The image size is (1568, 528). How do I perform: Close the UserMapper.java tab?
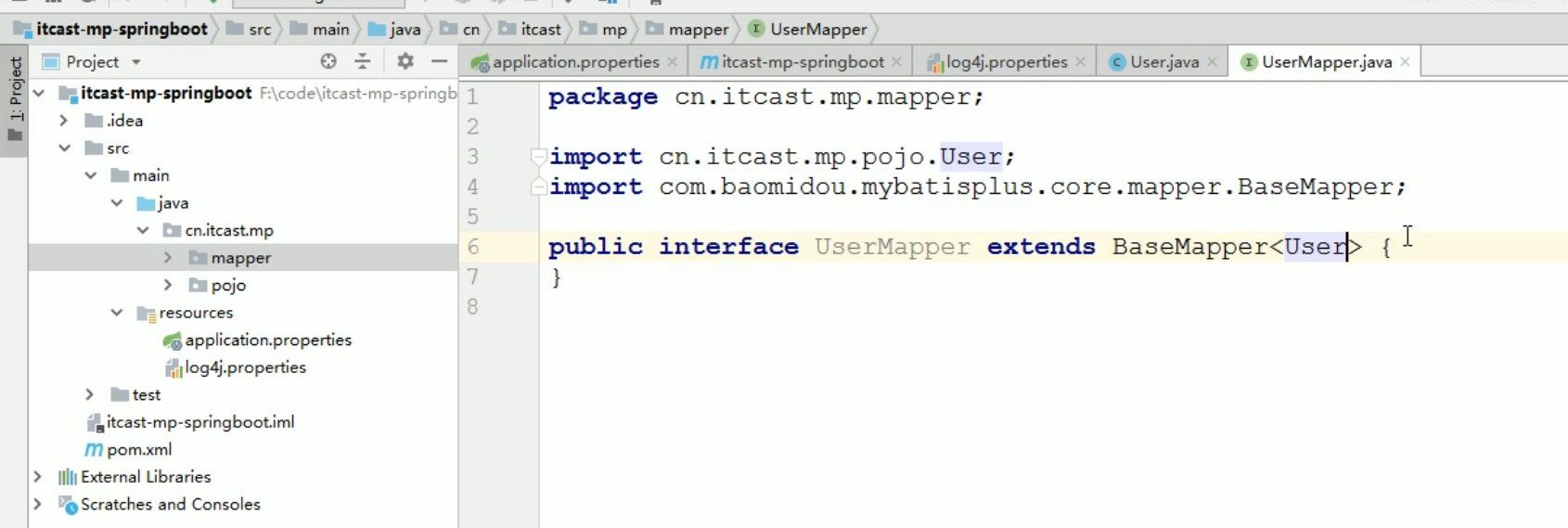(x=1406, y=62)
